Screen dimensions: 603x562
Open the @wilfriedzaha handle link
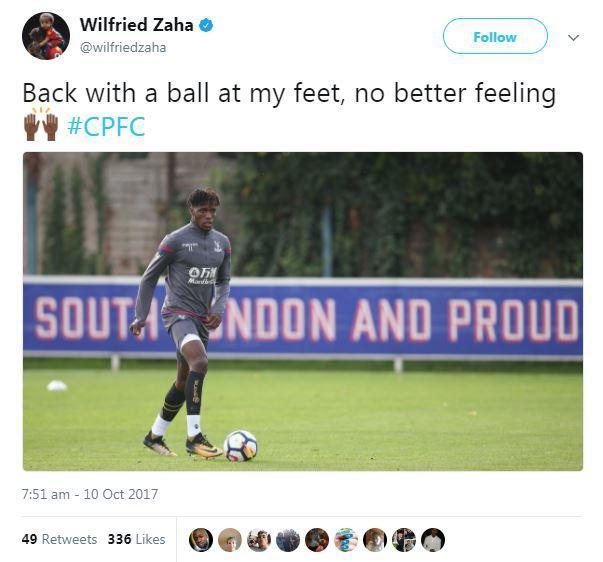(123, 48)
